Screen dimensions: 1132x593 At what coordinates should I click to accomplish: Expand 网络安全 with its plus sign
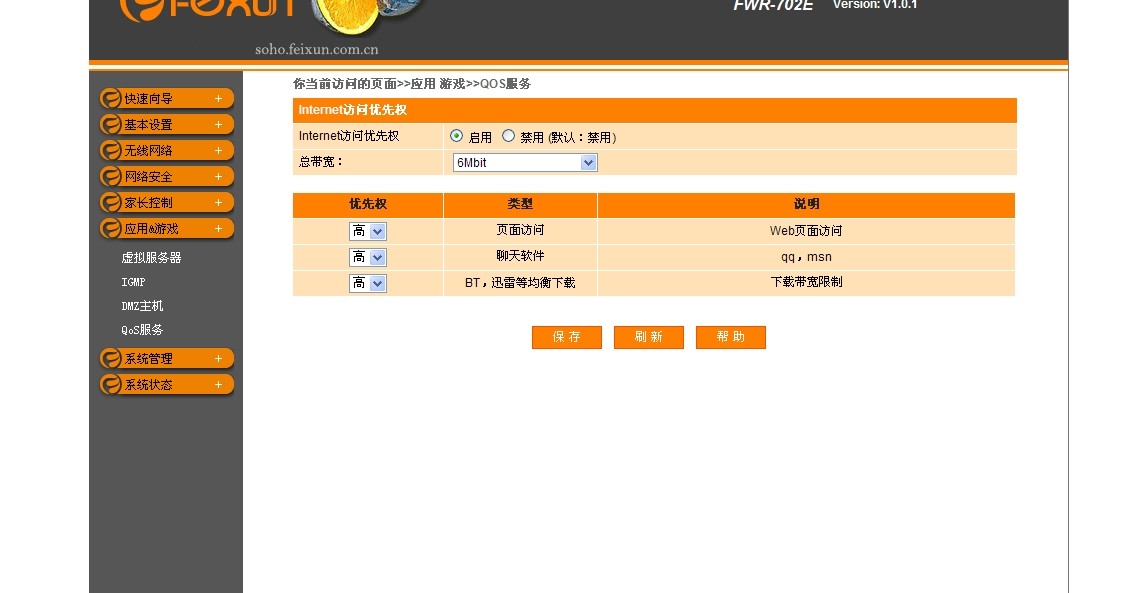coord(218,176)
